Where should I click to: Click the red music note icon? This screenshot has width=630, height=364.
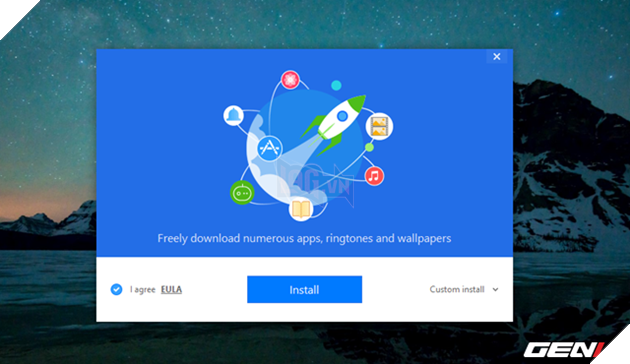374,176
